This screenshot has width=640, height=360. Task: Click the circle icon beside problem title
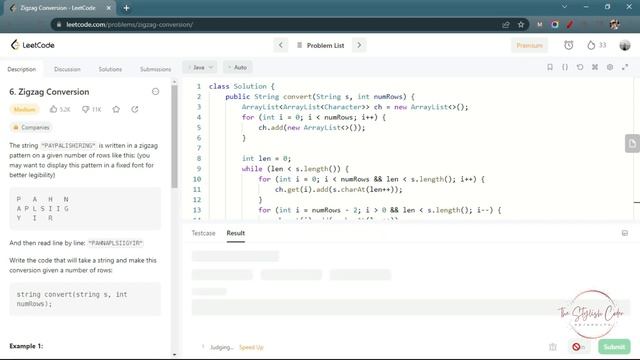pyautogui.click(x=156, y=91)
